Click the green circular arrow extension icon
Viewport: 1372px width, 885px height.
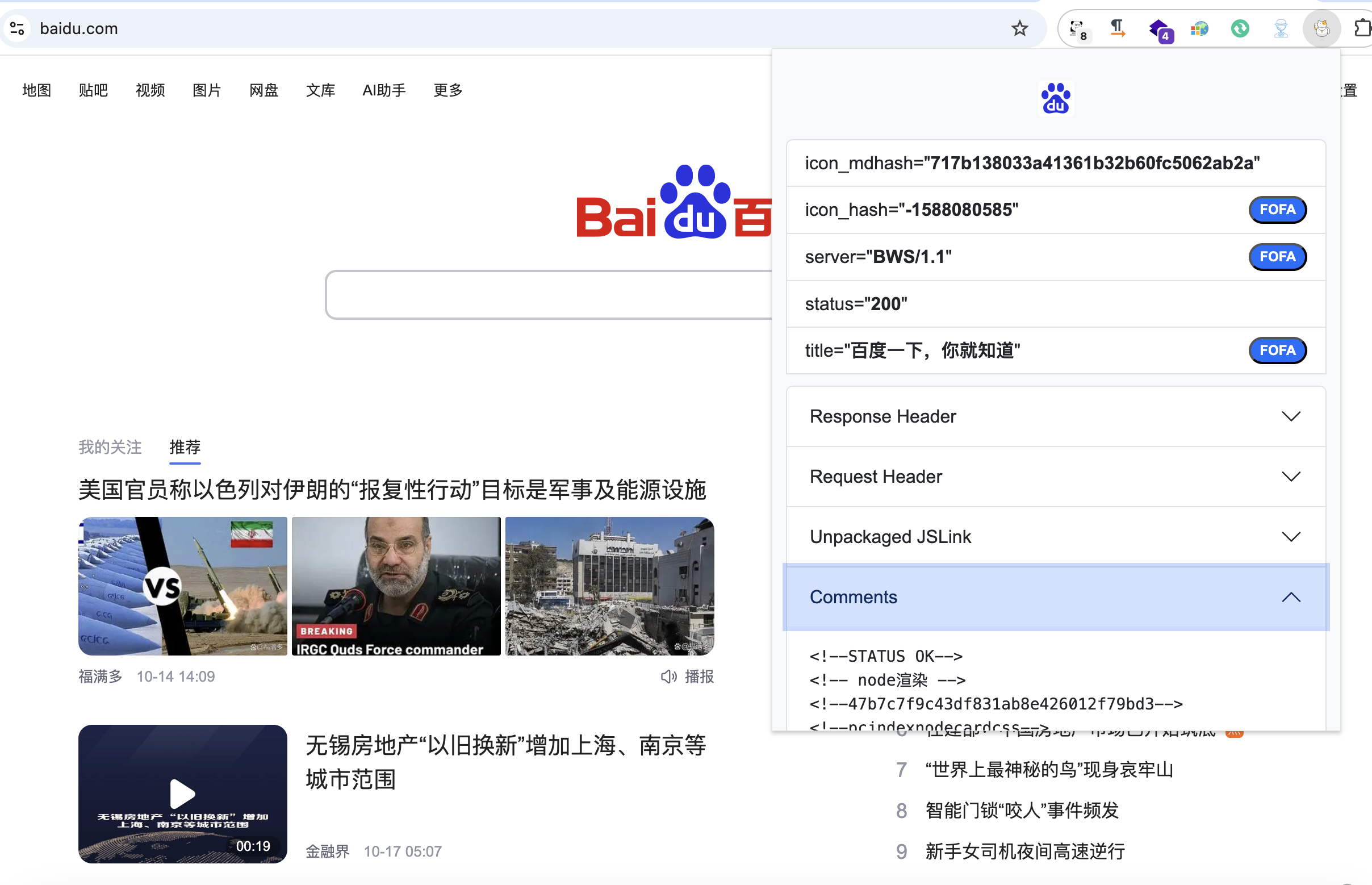coord(1240,28)
